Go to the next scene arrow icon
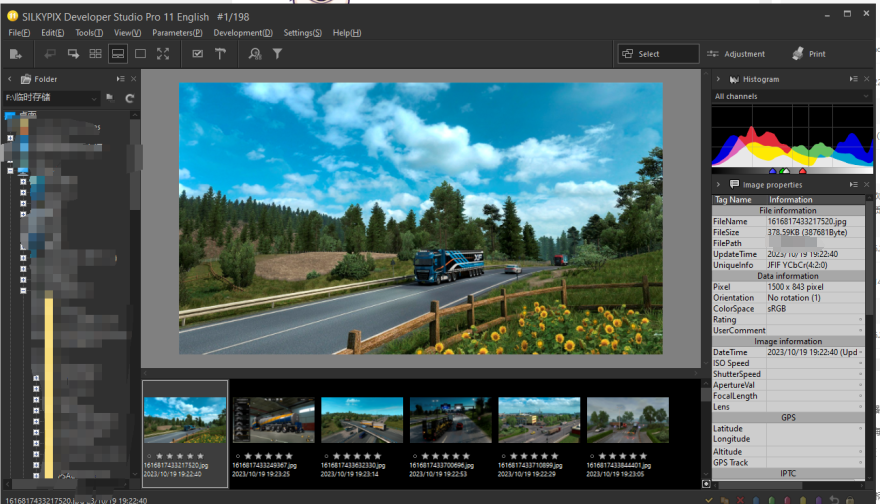 click(x=73, y=54)
